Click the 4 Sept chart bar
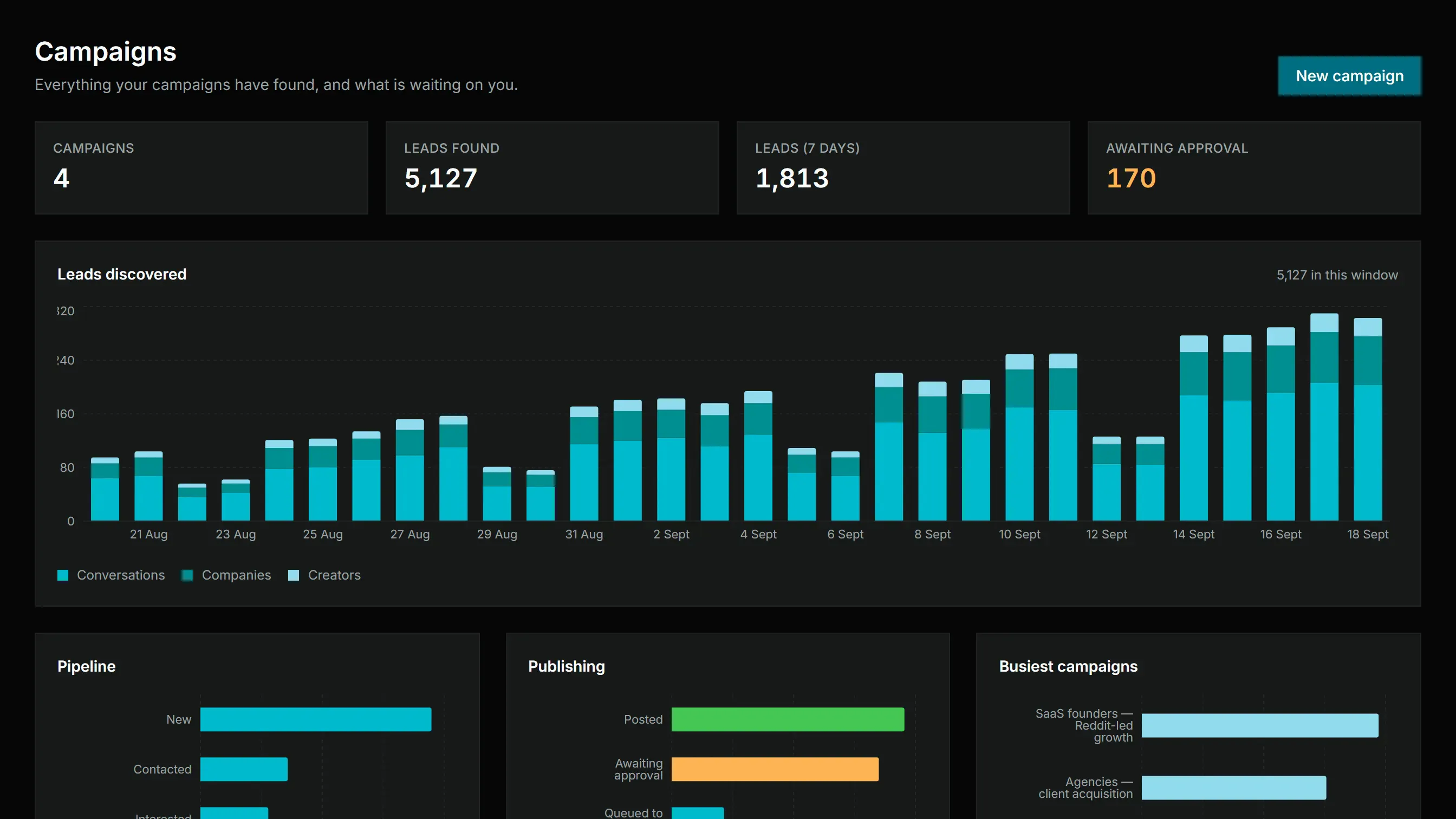Viewport: 1456px width, 819px height. coord(758,456)
